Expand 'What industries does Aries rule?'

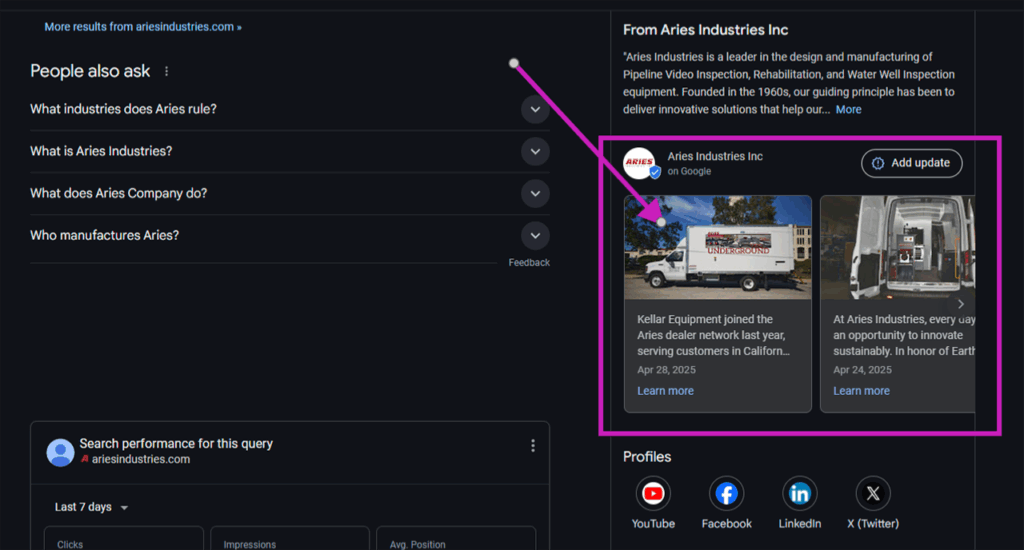click(535, 109)
